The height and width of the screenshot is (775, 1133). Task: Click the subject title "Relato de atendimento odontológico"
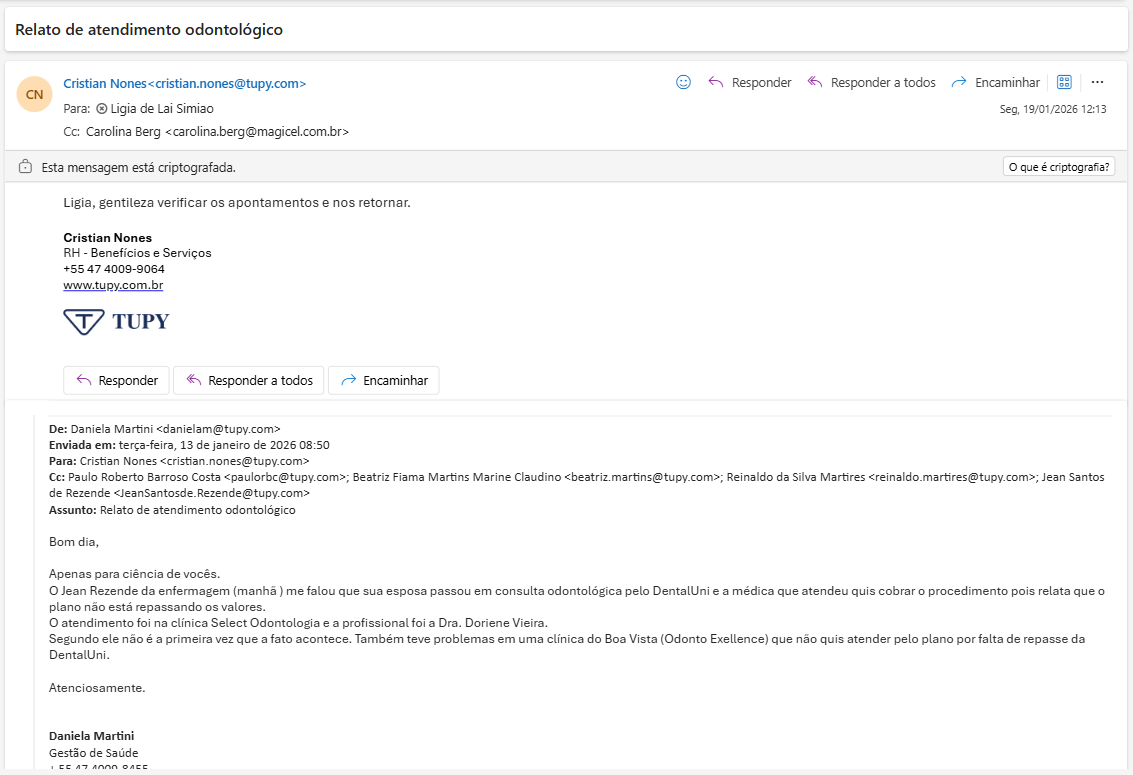149,30
